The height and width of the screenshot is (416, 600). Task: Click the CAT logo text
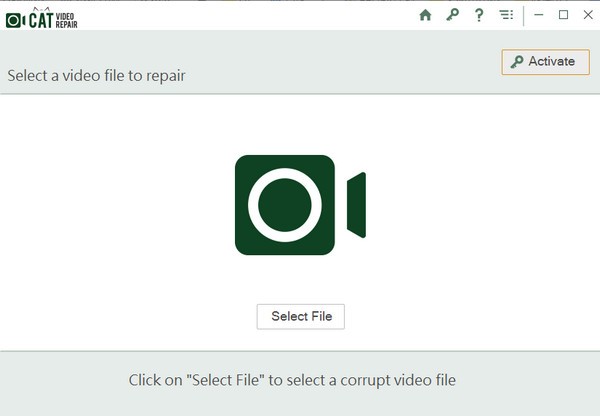[41, 21]
